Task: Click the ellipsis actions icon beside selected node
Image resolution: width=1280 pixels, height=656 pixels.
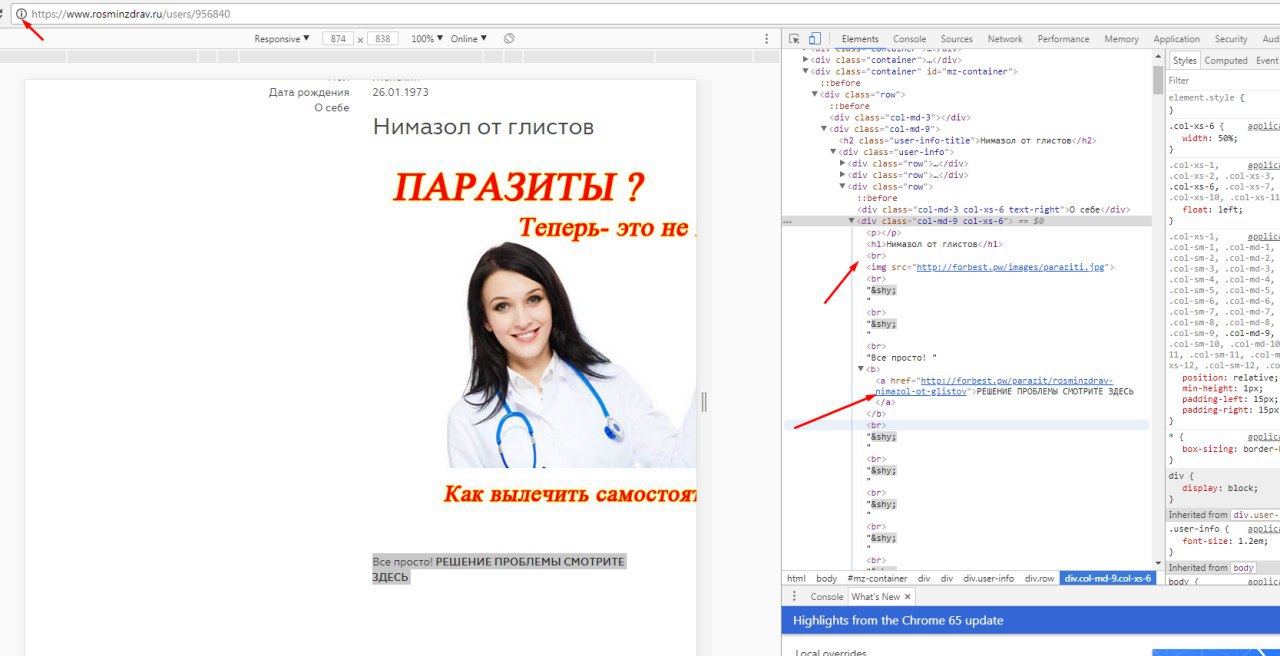Action: [787, 221]
